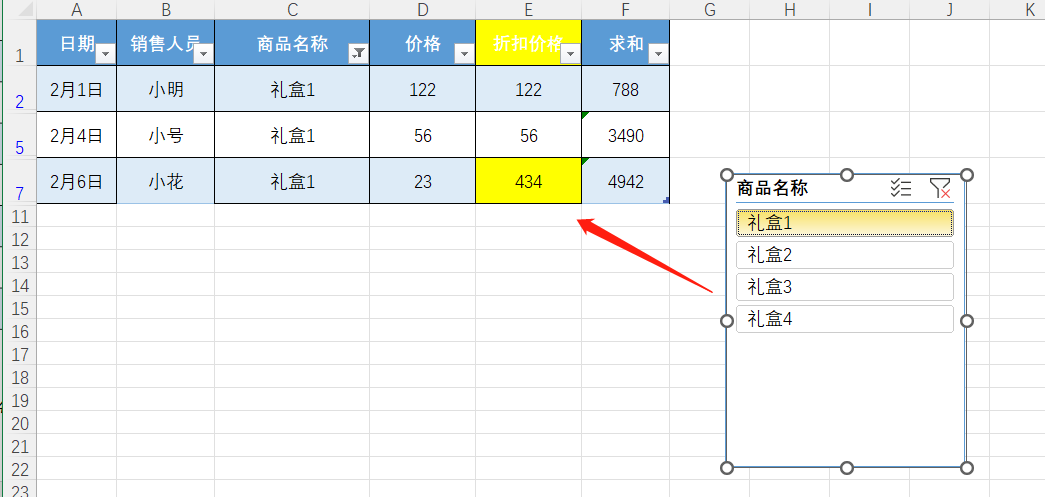Open the filtered 商品名称 column dropdown
This screenshot has width=1045, height=497.
[x=358, y=55]
